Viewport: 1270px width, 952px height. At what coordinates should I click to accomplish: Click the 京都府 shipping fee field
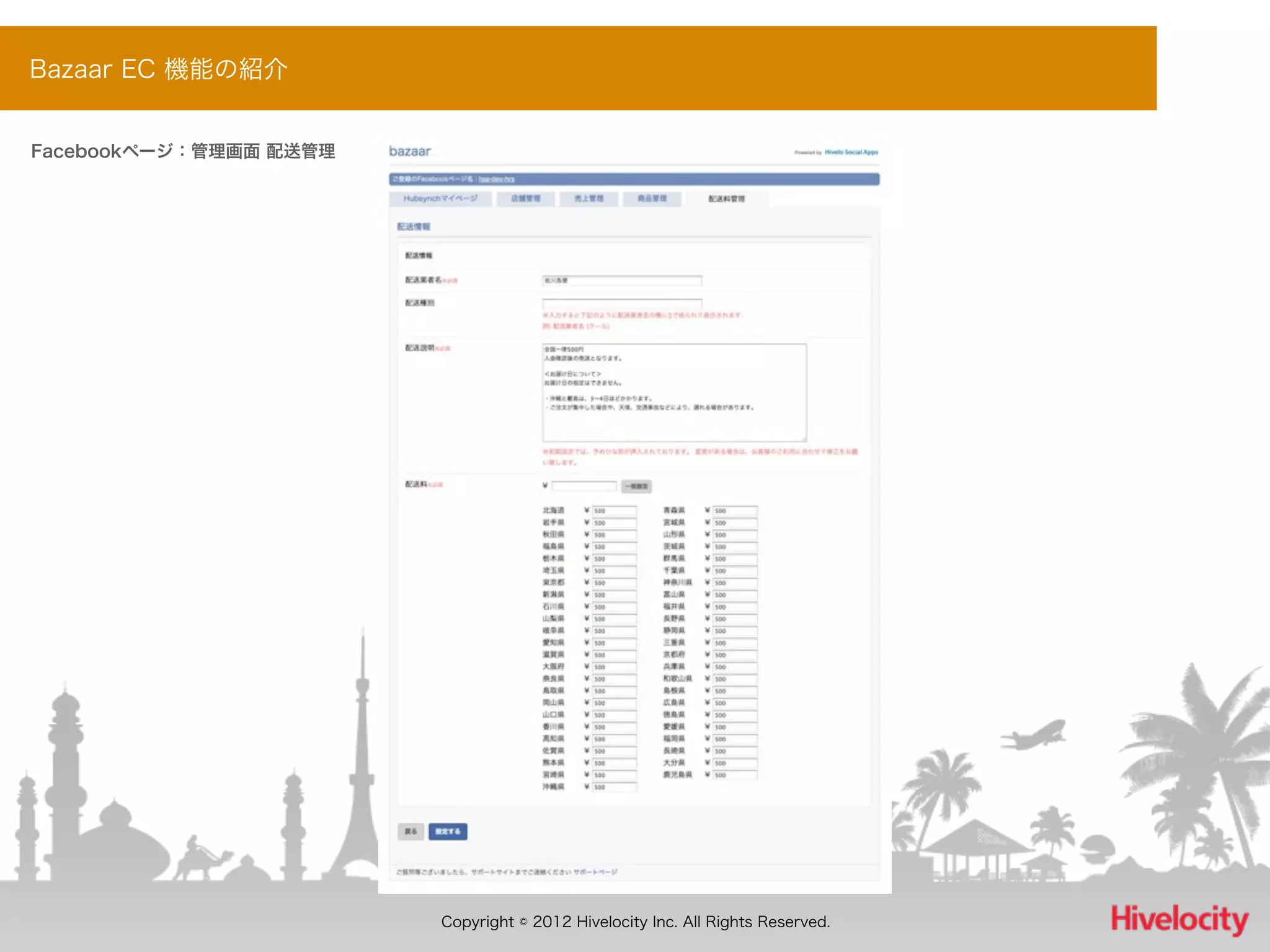tap(734, 654)
